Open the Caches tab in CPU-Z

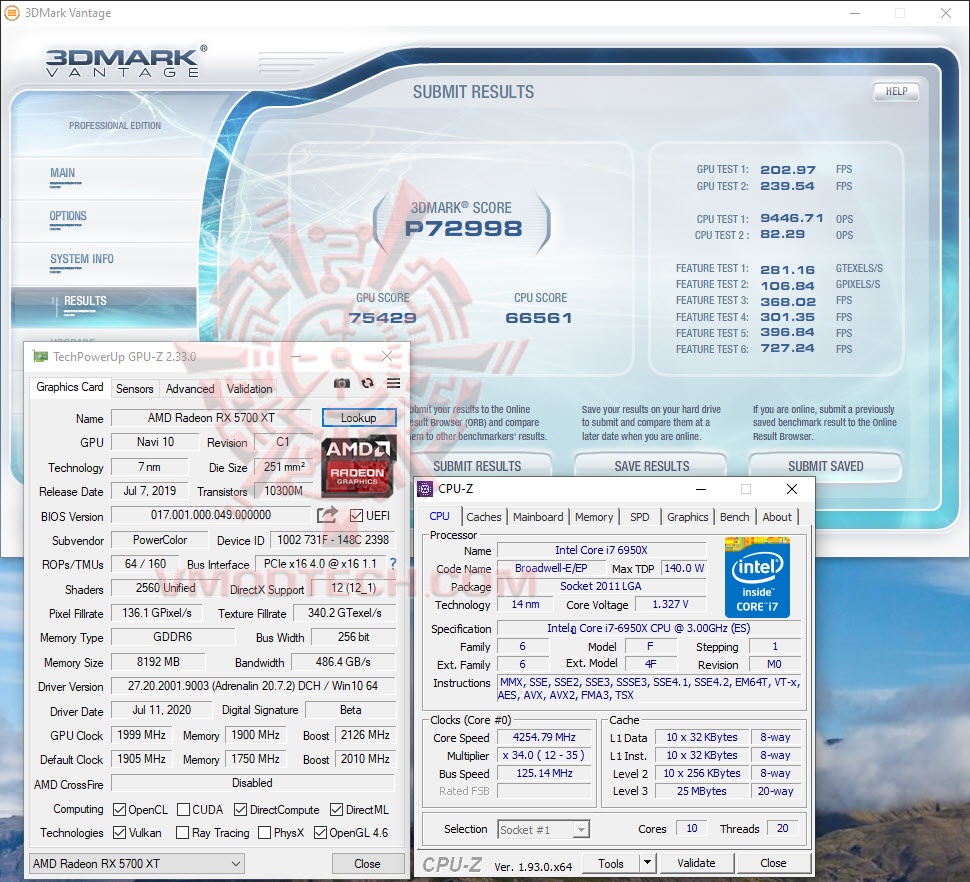tap(483, 517)
